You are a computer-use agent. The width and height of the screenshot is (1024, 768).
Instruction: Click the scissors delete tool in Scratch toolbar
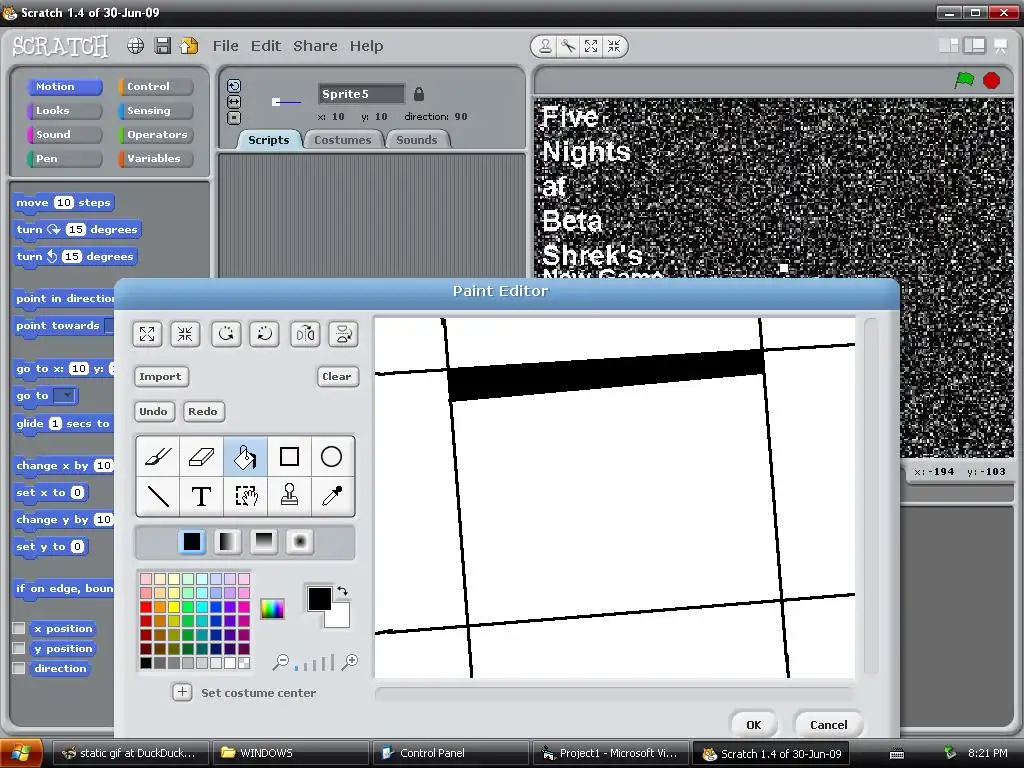tap(568, 46)
